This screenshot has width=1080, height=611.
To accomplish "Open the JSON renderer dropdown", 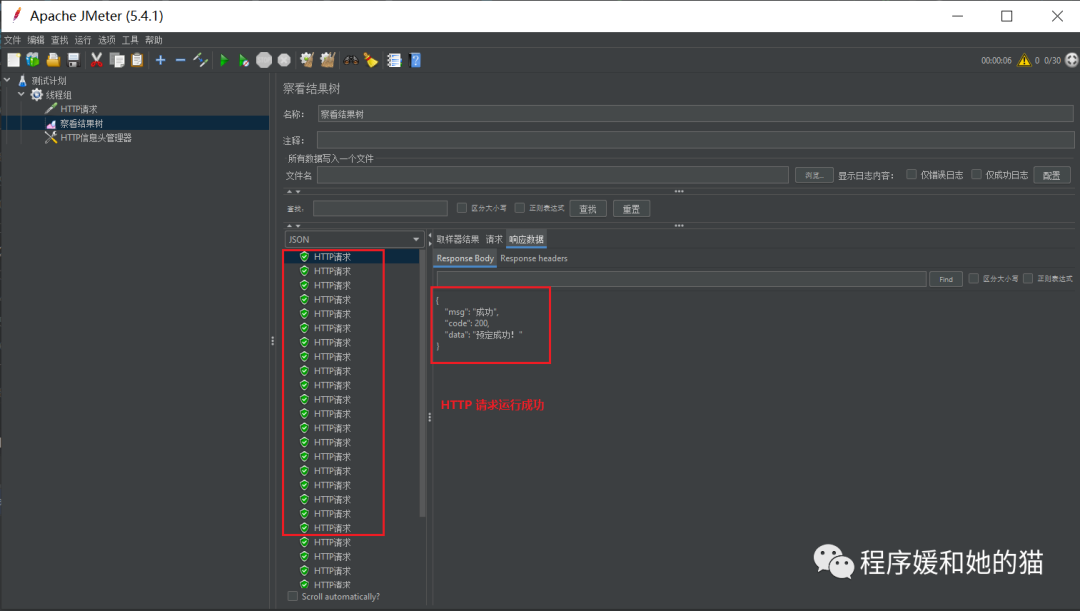I will pyautogui.click(x=353, y=239).
